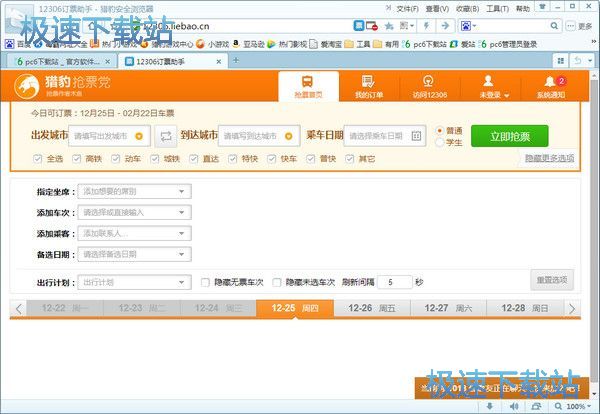
Task: Open 系统通知 notification bell
Action: click(x=549, y=87)
